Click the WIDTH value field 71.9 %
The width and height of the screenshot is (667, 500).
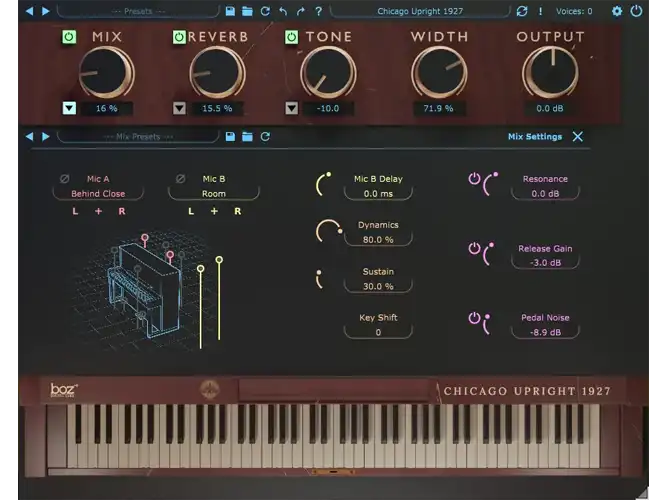[439, 109]
